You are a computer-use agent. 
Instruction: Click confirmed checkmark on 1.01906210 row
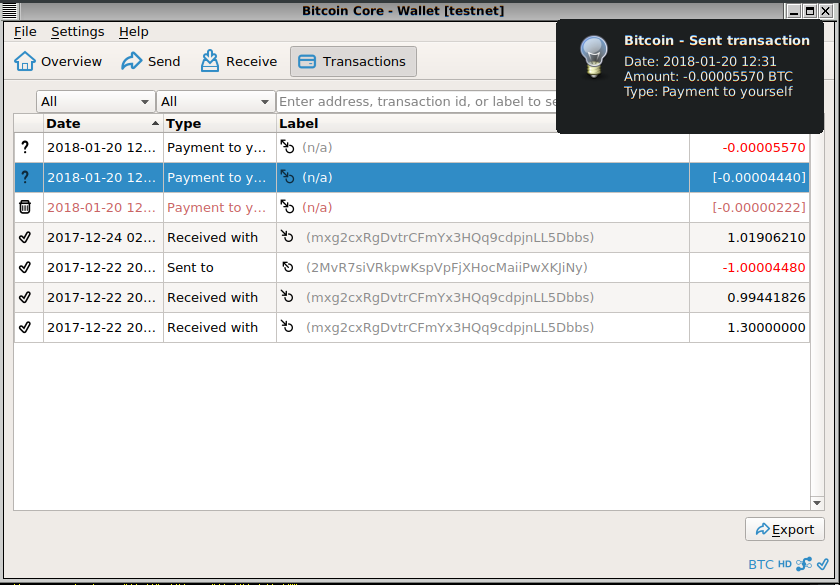pyautogui.click(x=25, y=237)
